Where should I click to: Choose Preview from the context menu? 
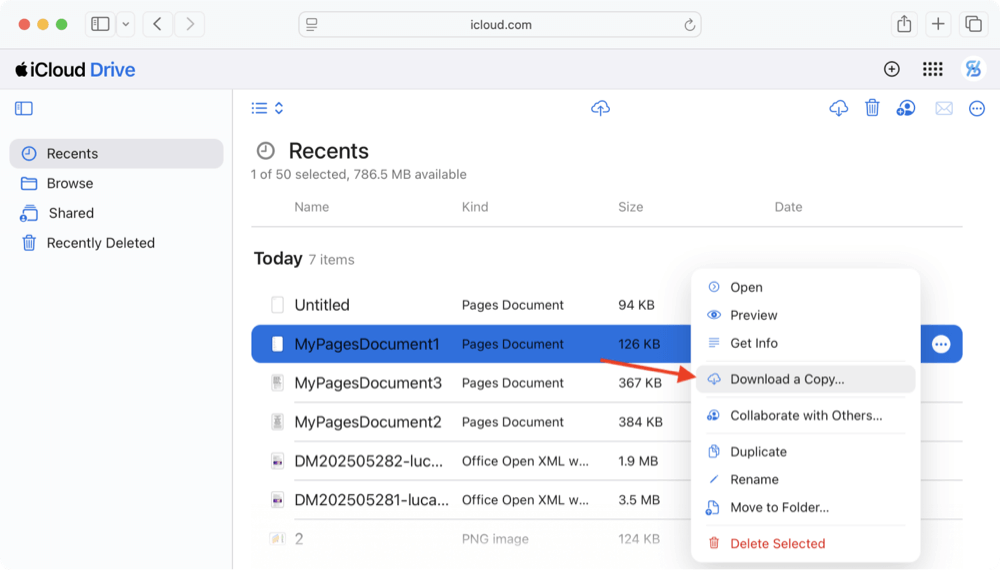pos(805,316)
